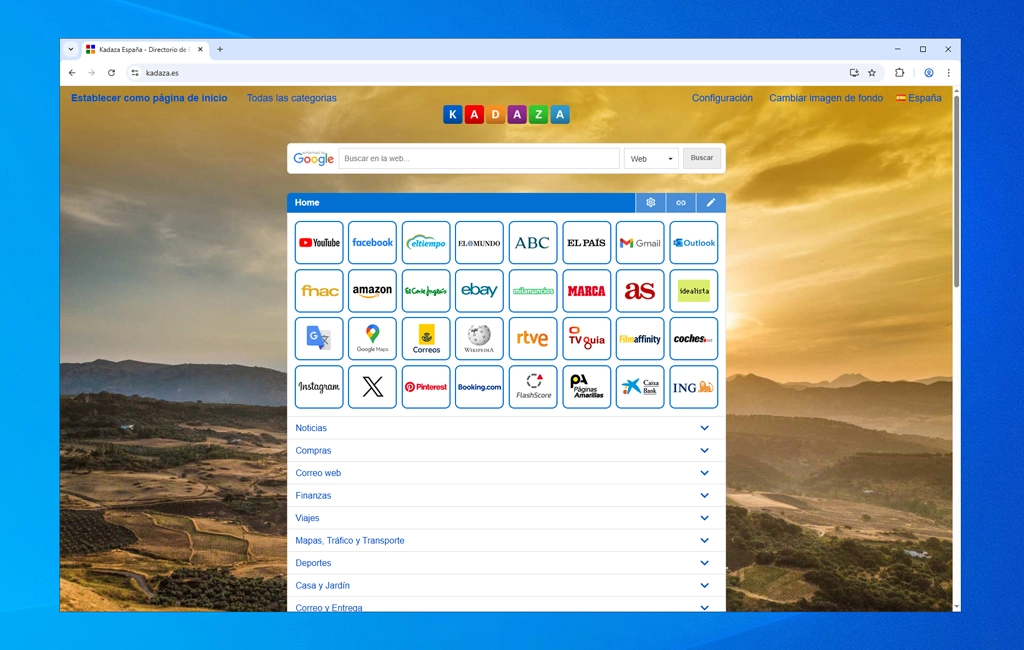
Task: Open the El Corte Inglés tile
Action: (x=426, y=291)
